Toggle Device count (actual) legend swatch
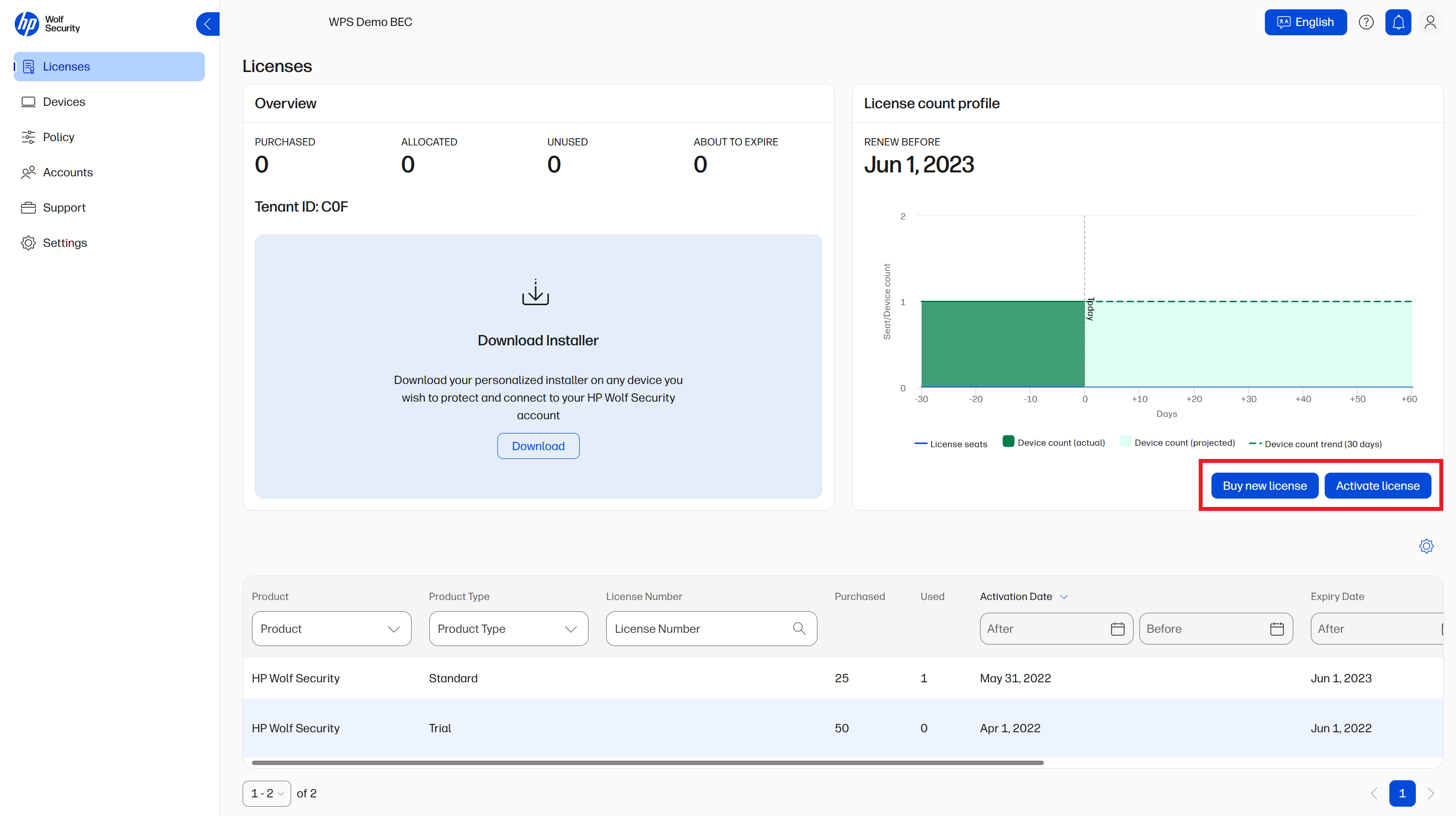 (1009, 442)
